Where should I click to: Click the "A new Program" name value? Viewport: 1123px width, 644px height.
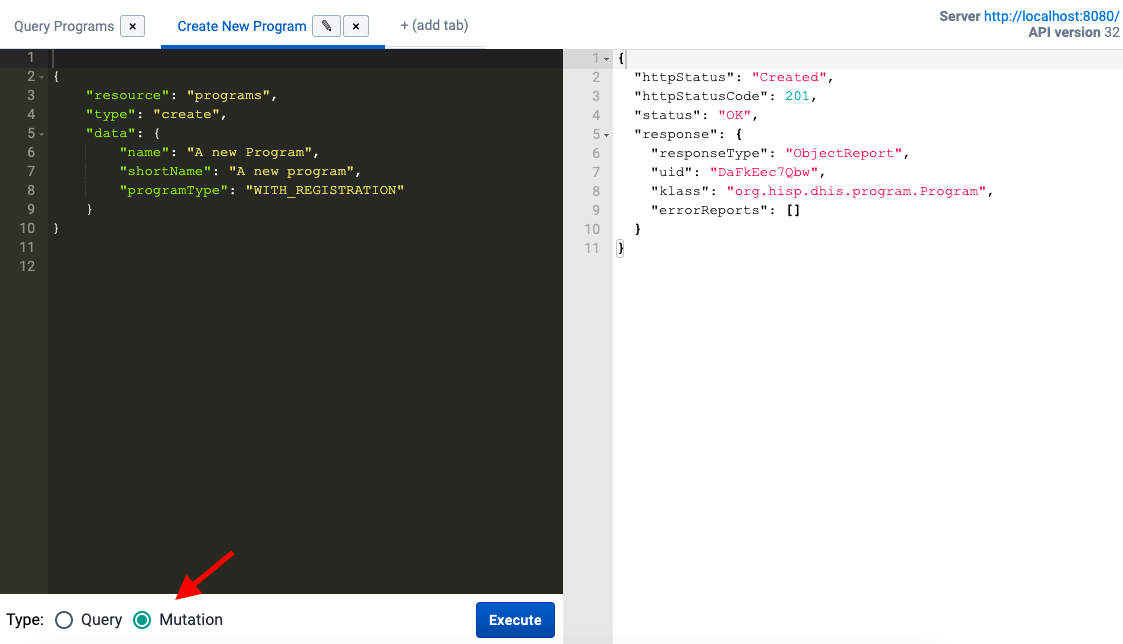click(250, 153)
